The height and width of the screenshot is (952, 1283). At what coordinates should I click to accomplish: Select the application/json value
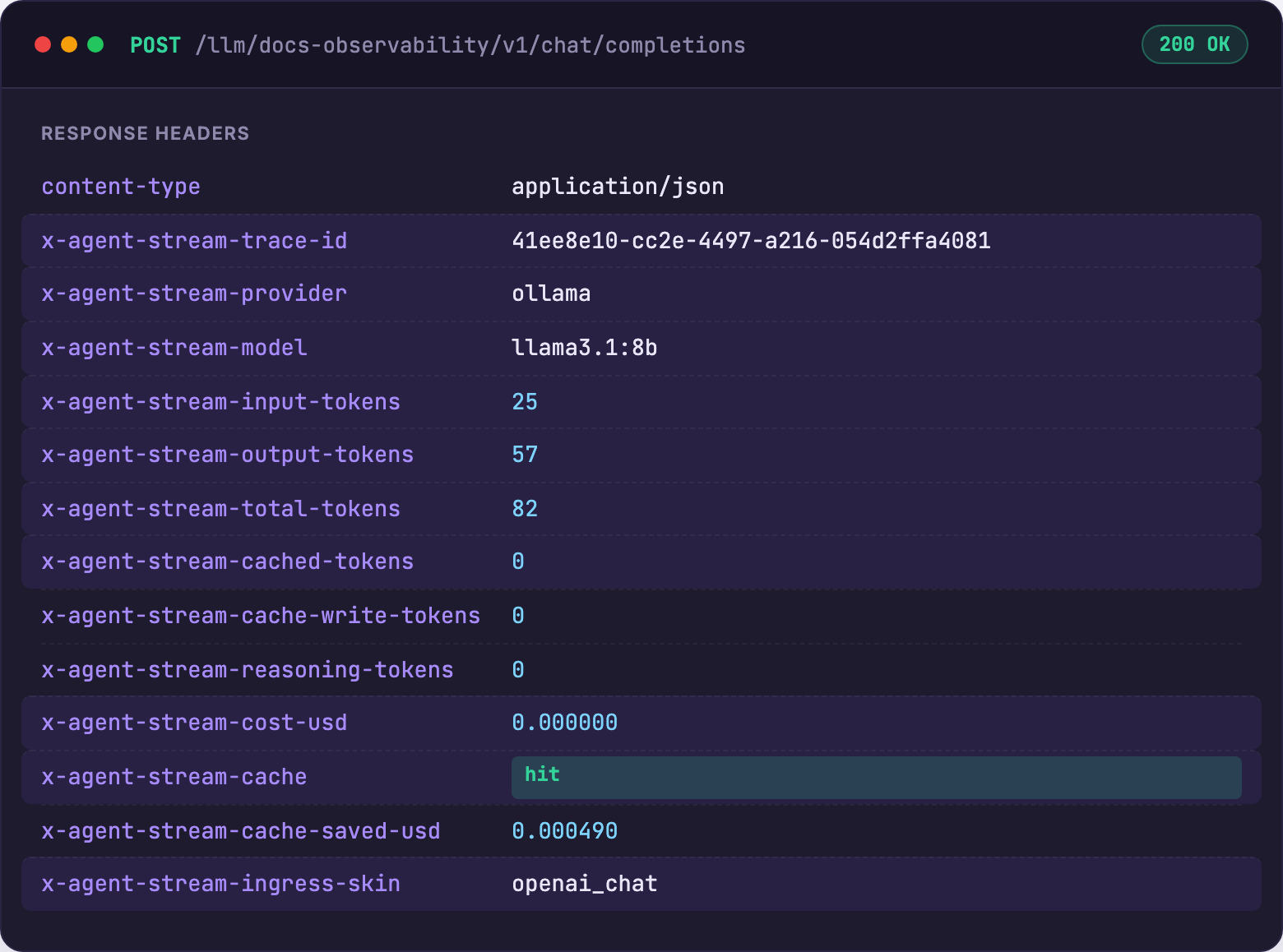[618, 187]
